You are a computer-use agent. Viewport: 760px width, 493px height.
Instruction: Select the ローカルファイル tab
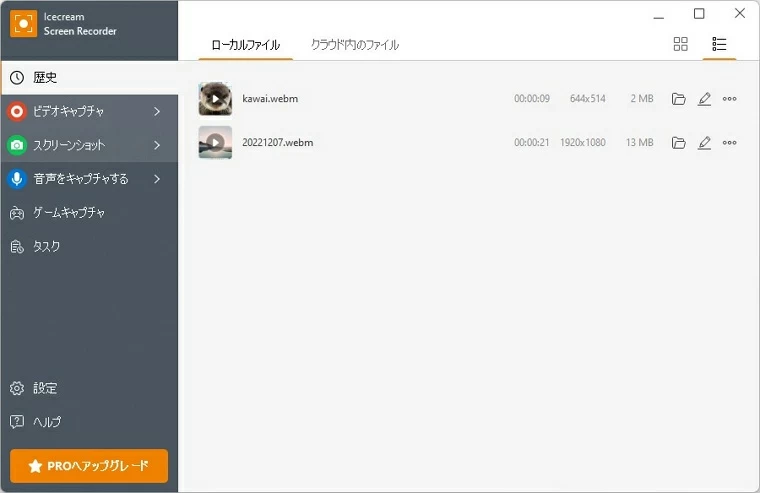point(245,45)
